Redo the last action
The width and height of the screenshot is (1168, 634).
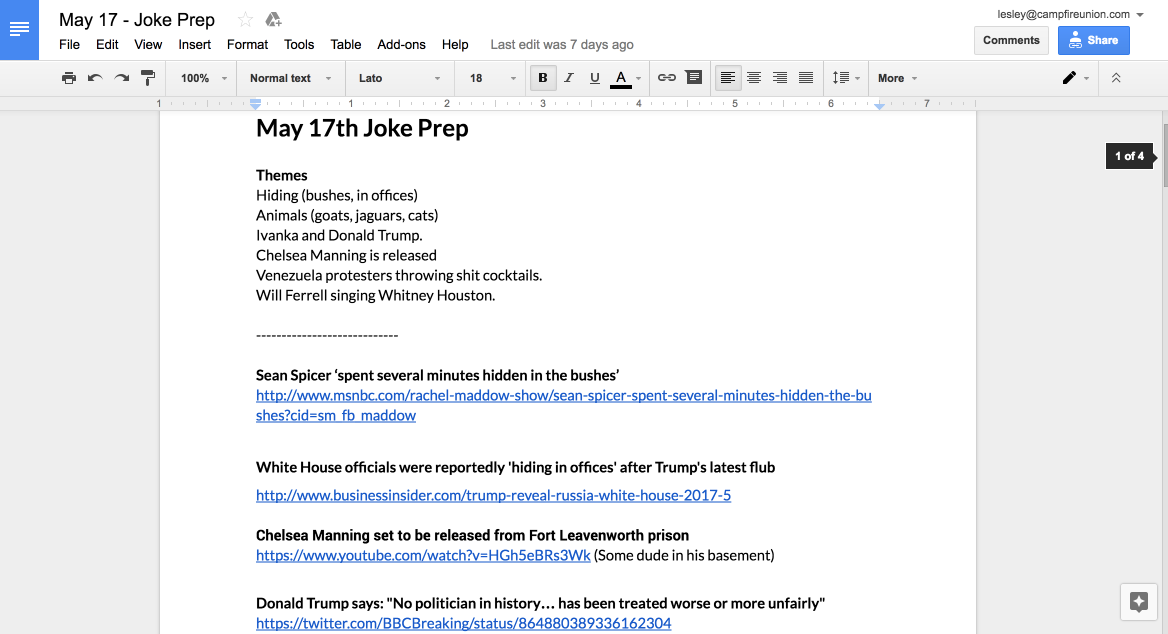click(121, 78)
